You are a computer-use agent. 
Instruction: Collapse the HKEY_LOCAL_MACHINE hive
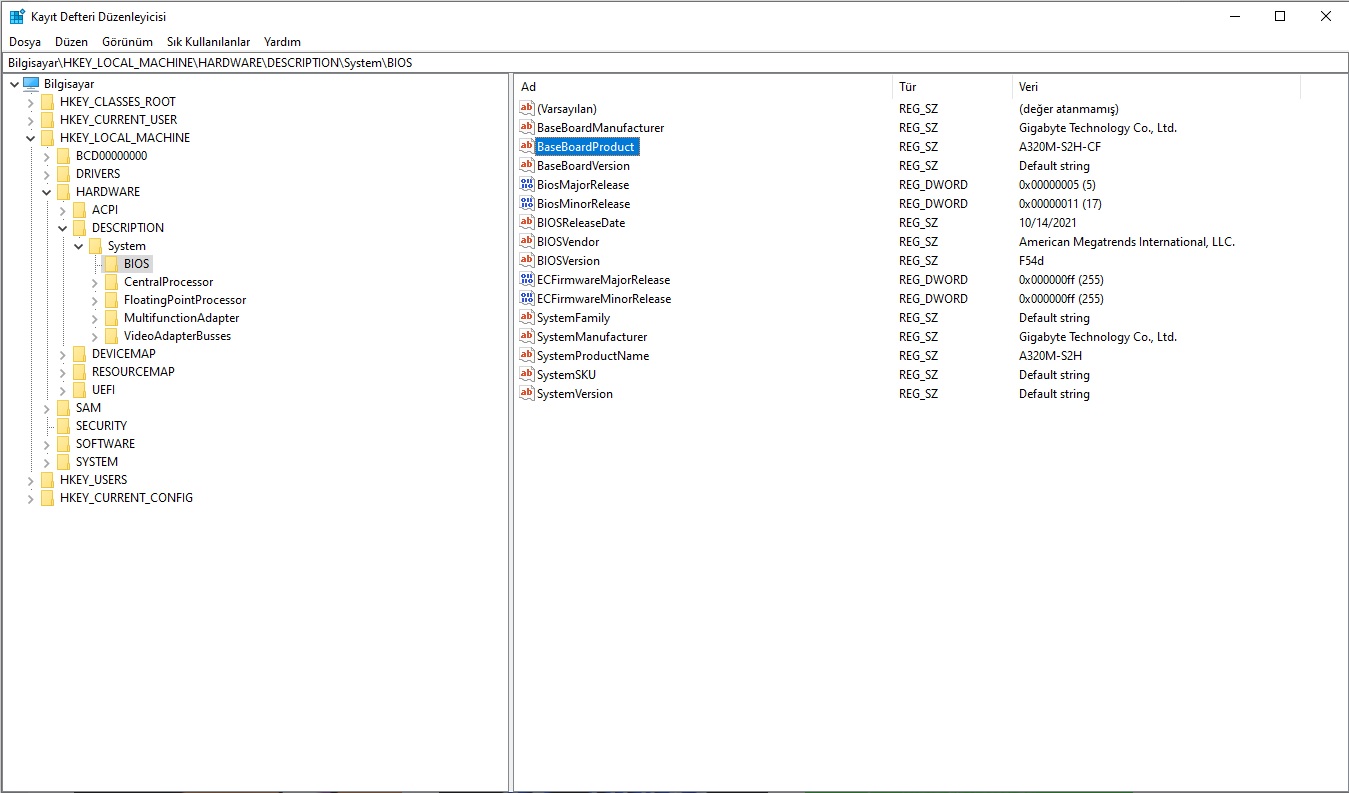[30, 138]
